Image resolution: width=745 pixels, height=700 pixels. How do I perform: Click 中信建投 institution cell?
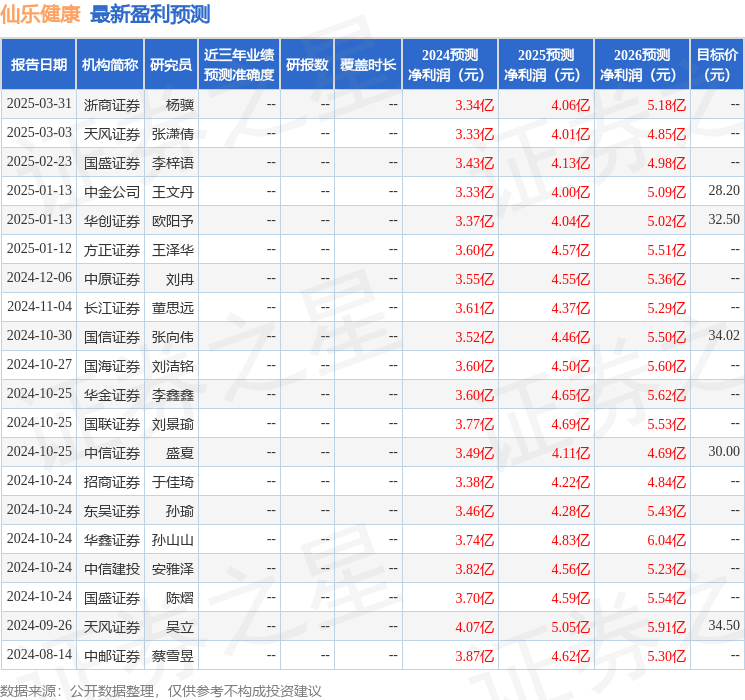point(112,569)
